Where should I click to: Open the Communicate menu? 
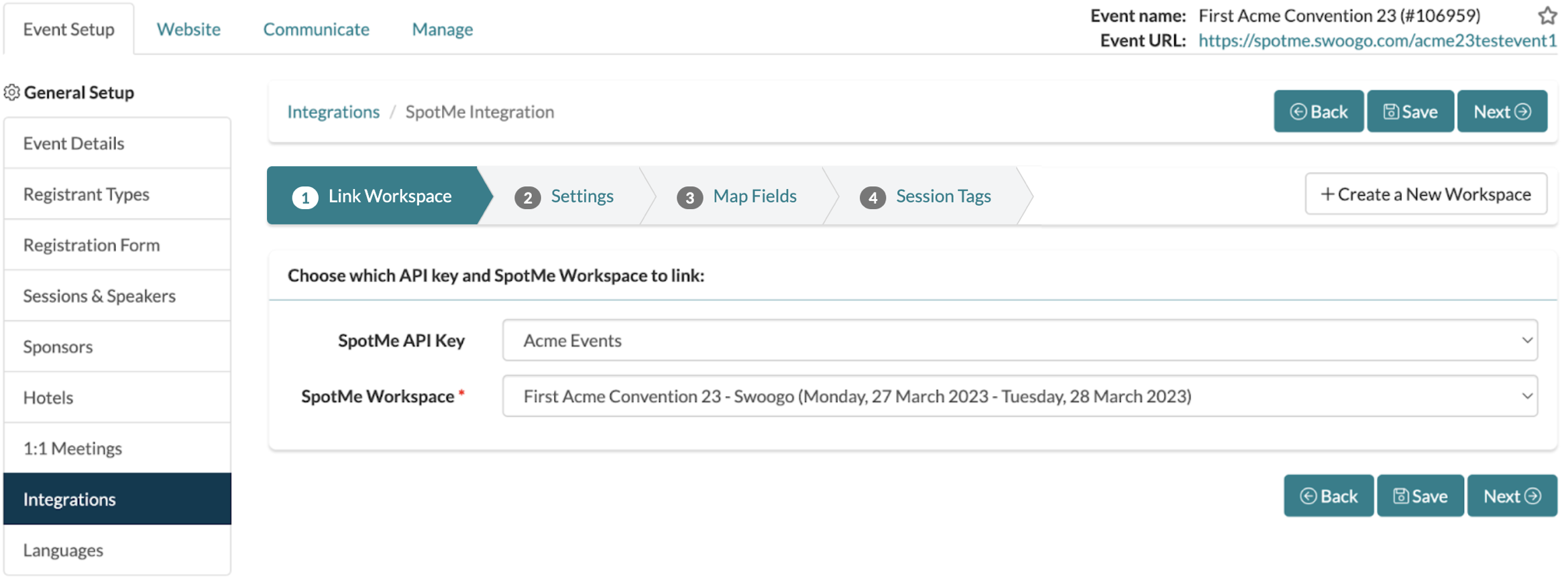316,29
